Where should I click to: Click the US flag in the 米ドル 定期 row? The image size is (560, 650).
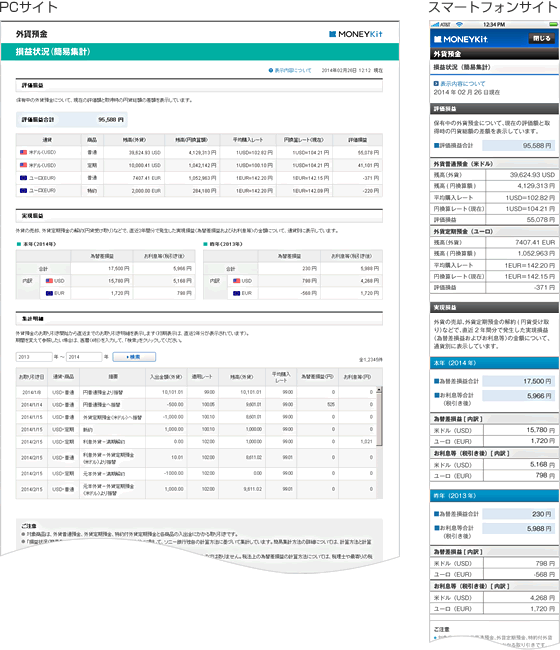click(23, 165)
